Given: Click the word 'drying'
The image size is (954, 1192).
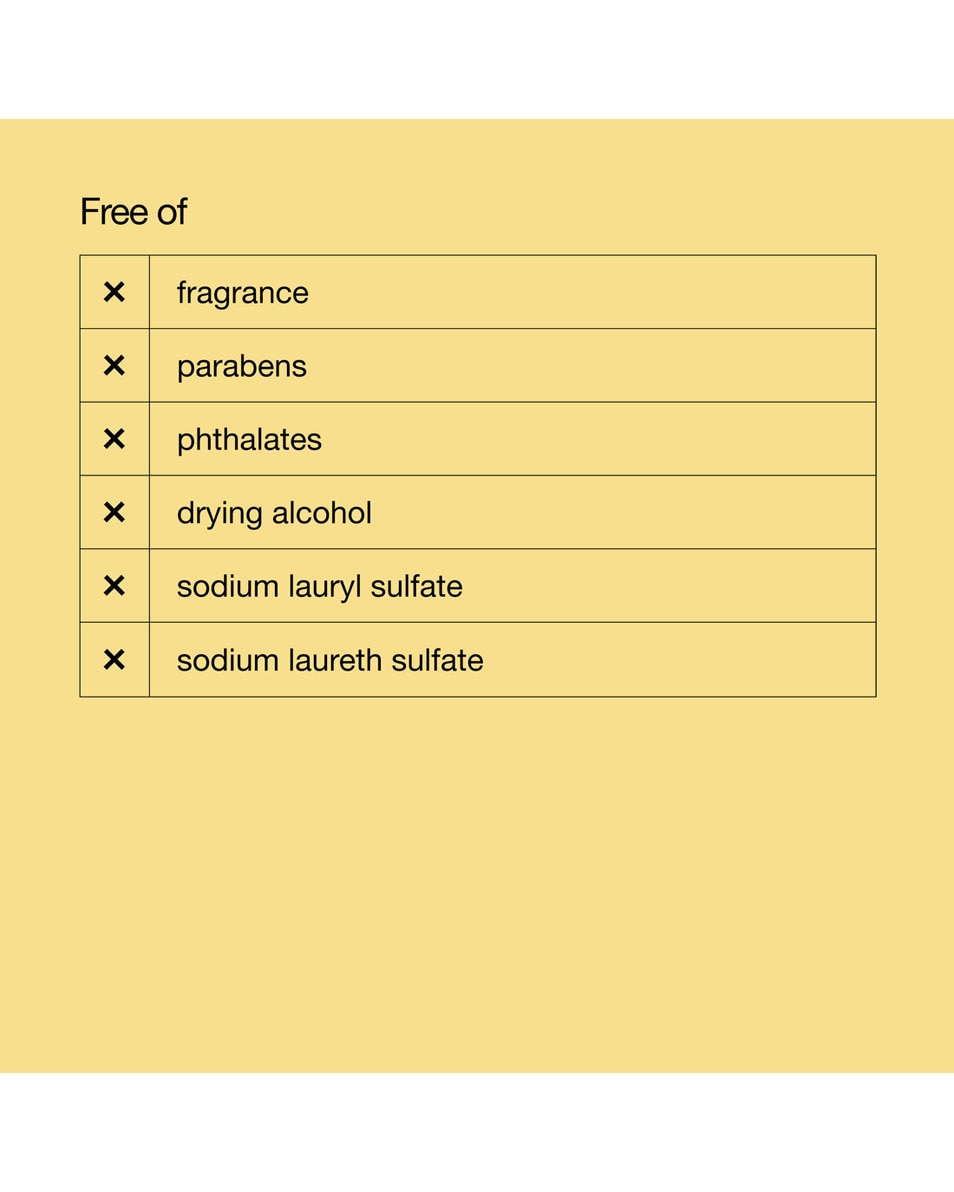Looking at the screenshot, I should [220, 514].
